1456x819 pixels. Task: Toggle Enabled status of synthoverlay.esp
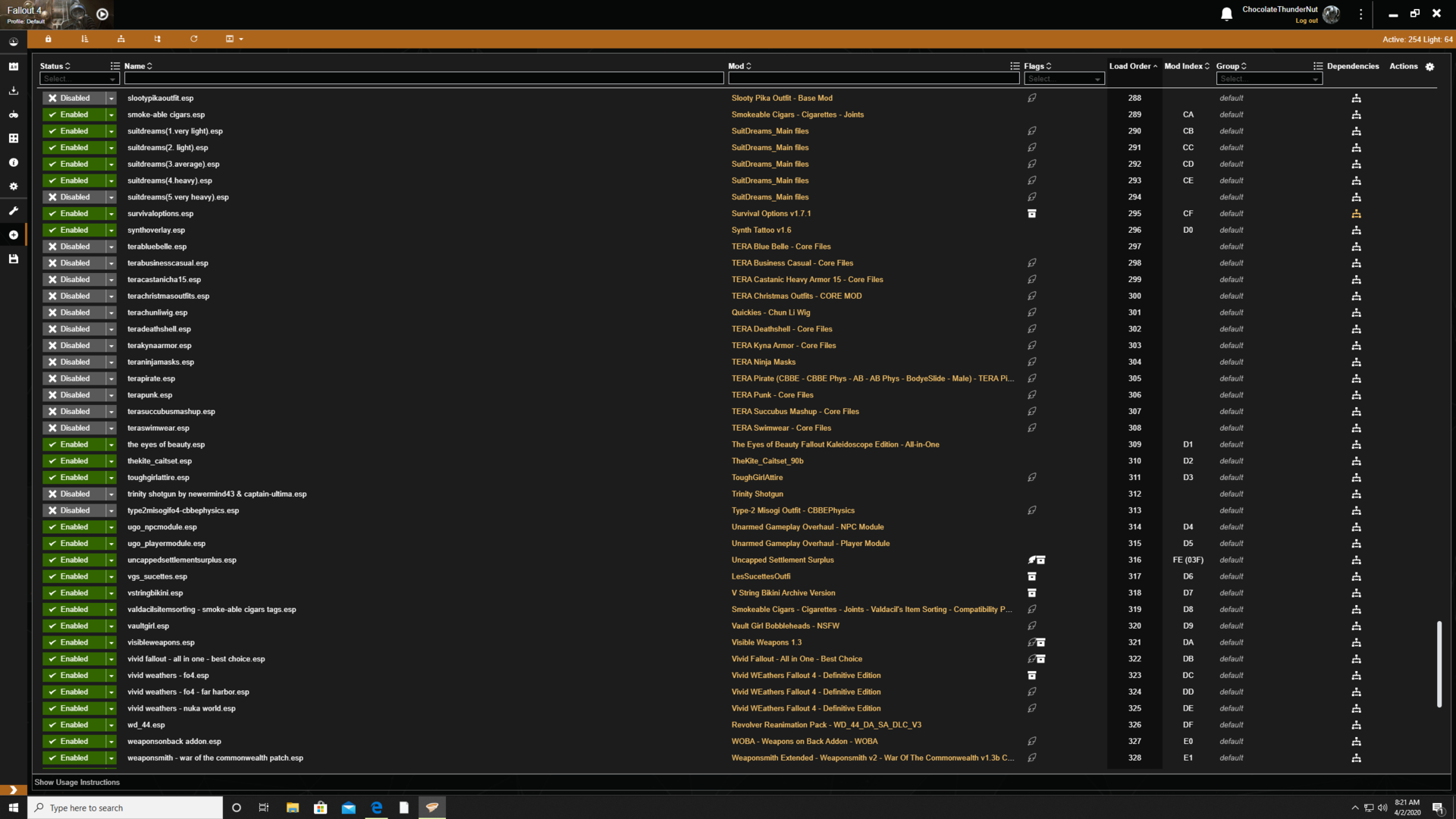[74, 231]
